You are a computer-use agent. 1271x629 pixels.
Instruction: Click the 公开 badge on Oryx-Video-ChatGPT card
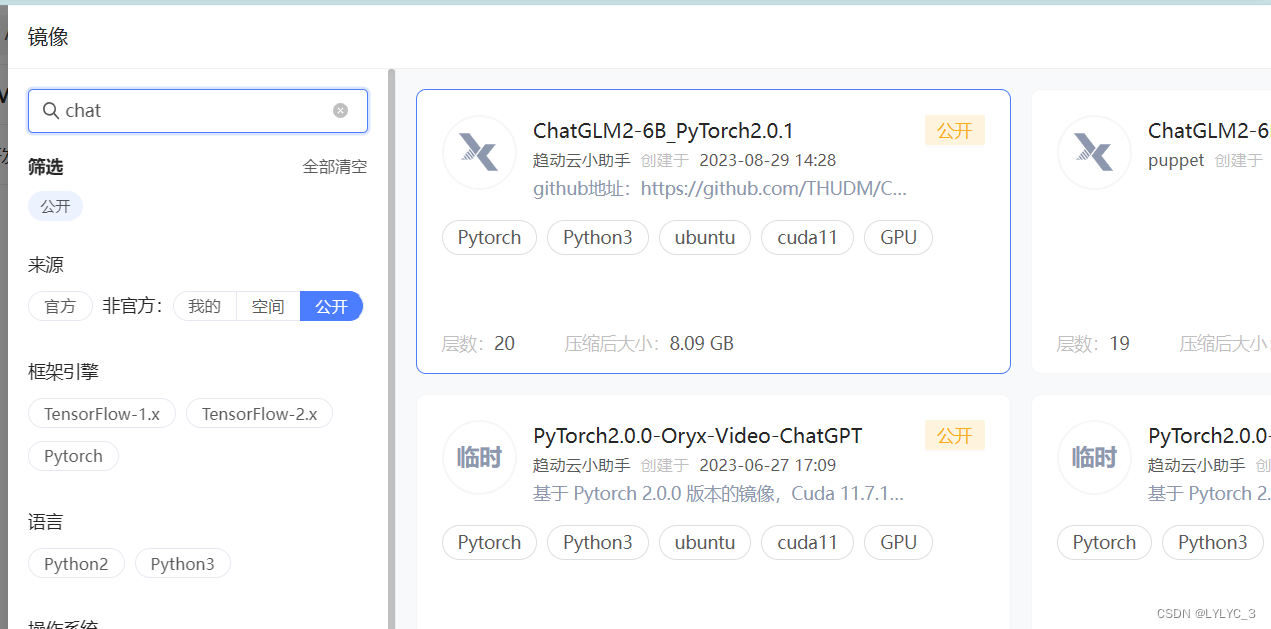coord(955,436)
